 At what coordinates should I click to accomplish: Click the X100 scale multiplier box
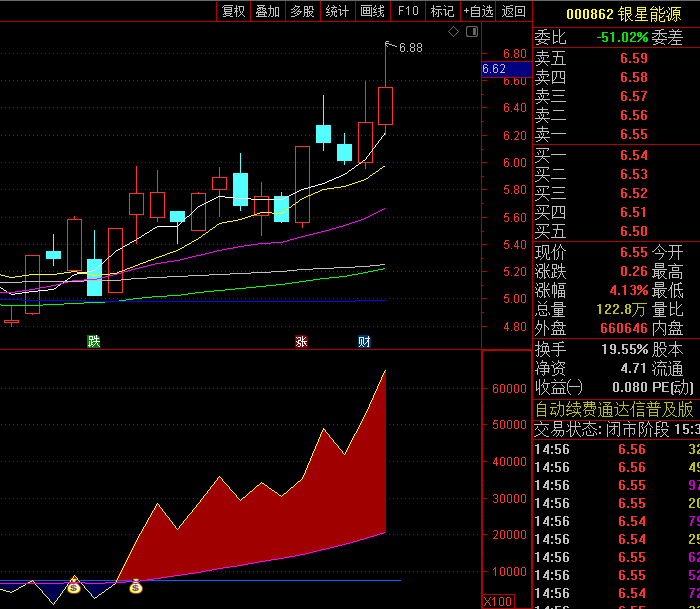tap(495, 601)
